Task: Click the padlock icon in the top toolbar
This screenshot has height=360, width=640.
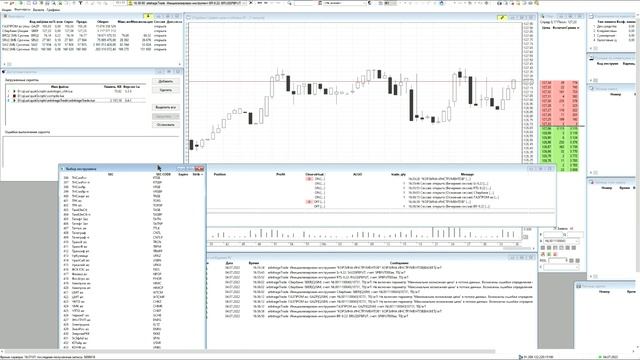Action: tap(441, 3)
